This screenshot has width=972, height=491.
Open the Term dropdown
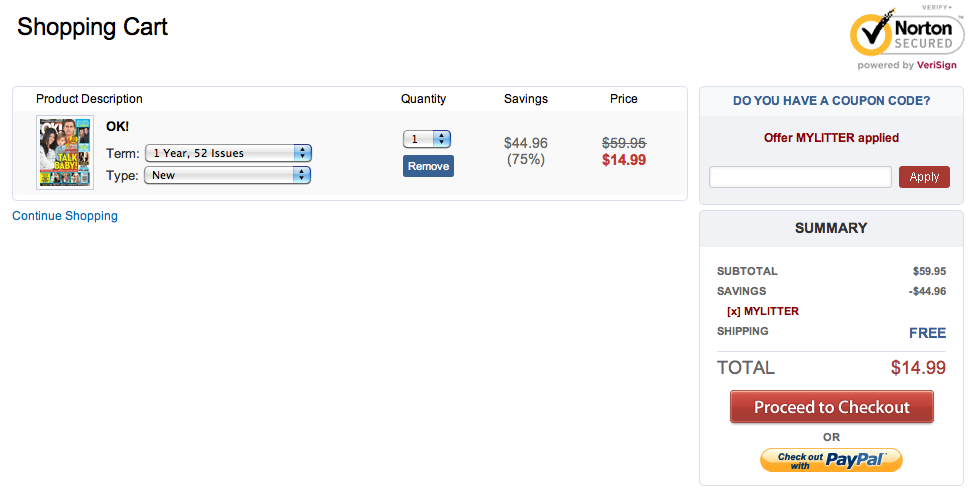point(228,153)
